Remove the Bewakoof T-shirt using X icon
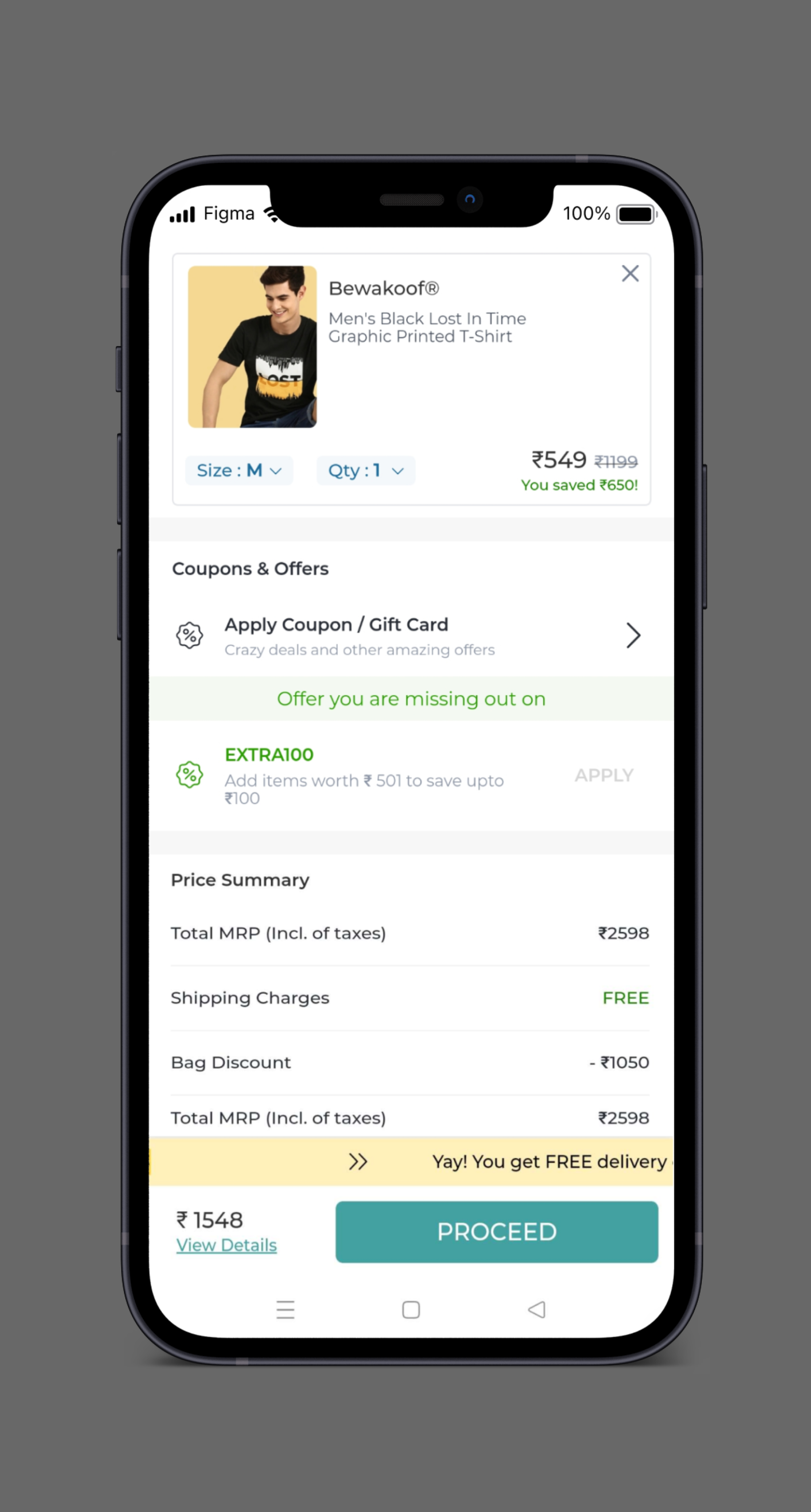This screenshot has width=811, height=1512. click(x=630, y=273)
